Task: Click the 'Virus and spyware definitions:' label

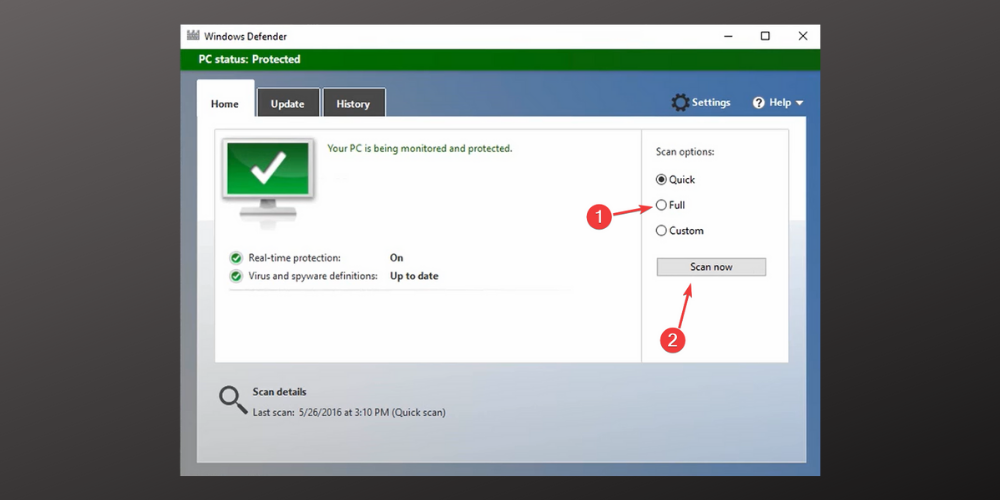Action: (x=313, y=276)
